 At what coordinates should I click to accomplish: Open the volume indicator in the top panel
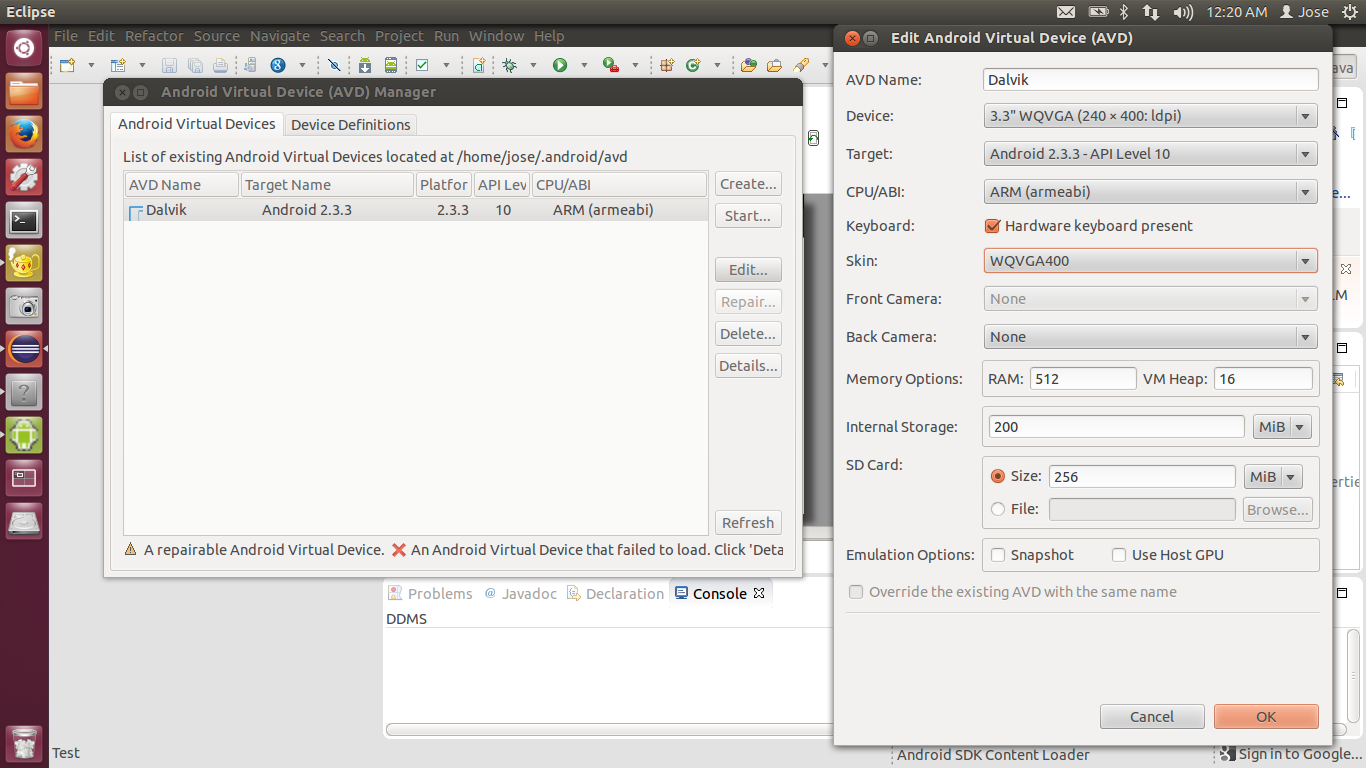tap(1183, 12)
